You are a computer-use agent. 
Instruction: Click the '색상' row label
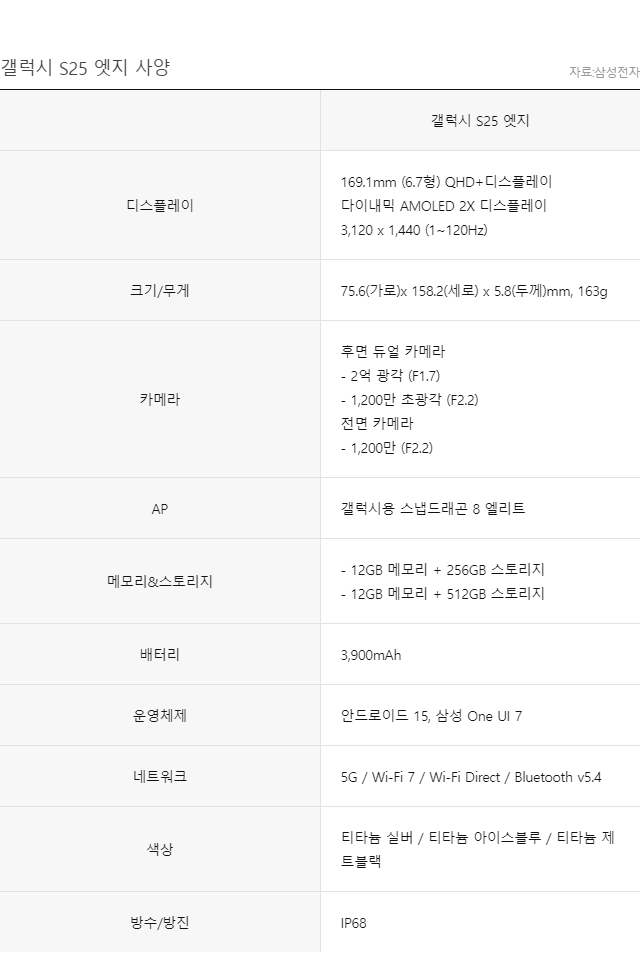click(160, 850)
